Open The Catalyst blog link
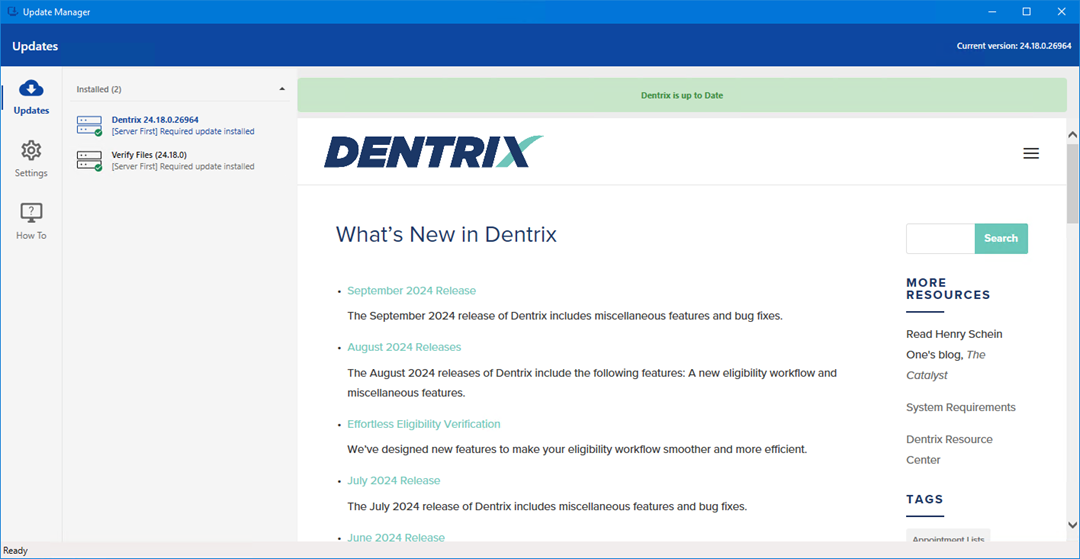This screenshot has width=1080, height=559. [x=946, y=366]
